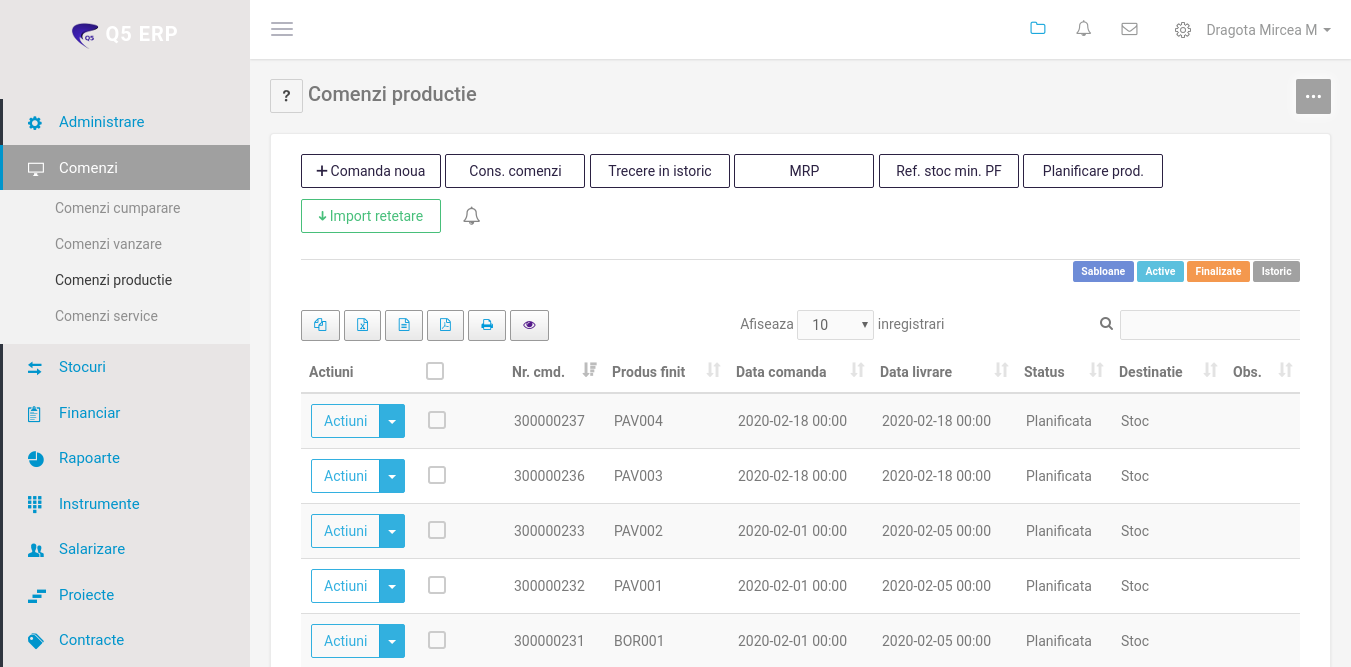Export the table to Excel
The height and width of the screenshot is (667, 1351).
(362, 325)
